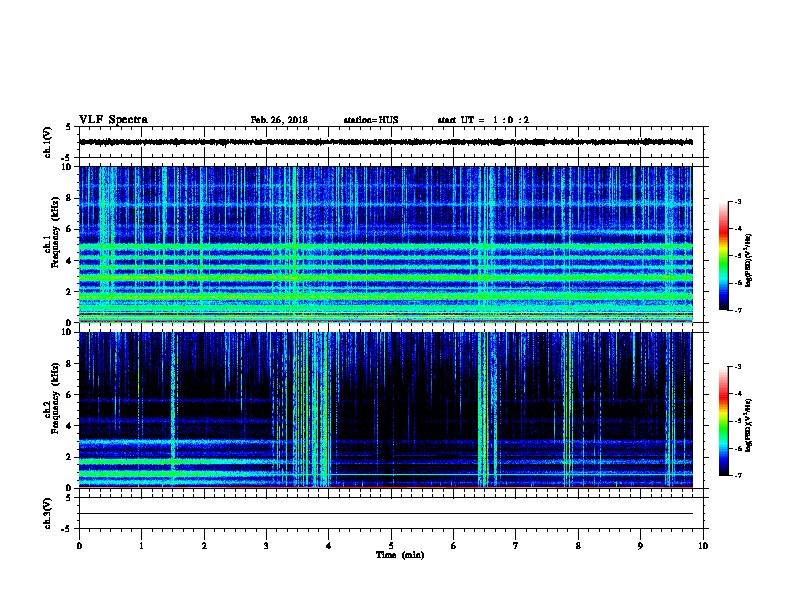Click the ch.1 "Frequency (kHz)" axis label
Image resolution: width=792 pixels, height=612 pixels.
[x=55, y=230]
